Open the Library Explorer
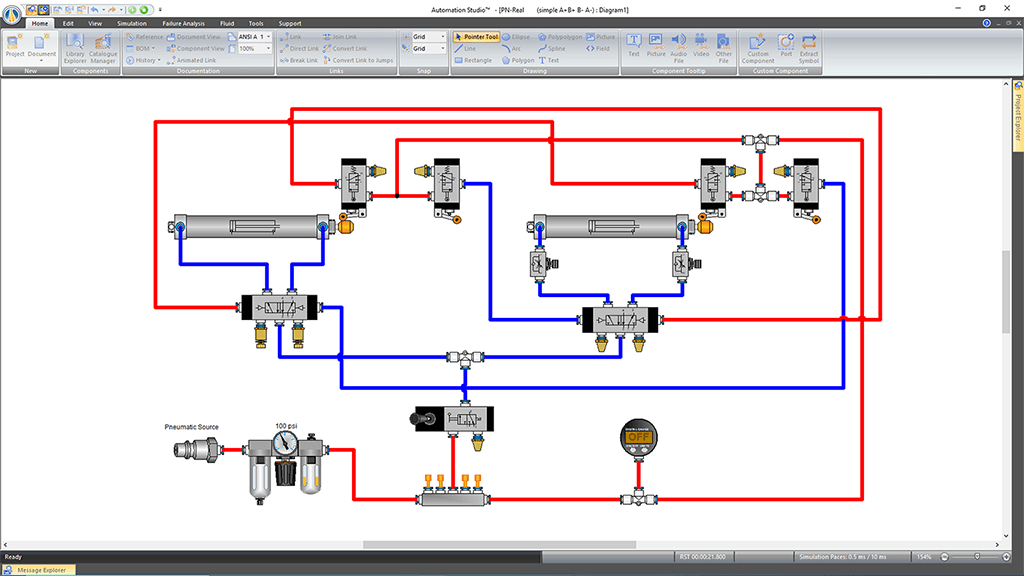 point(75,46)
